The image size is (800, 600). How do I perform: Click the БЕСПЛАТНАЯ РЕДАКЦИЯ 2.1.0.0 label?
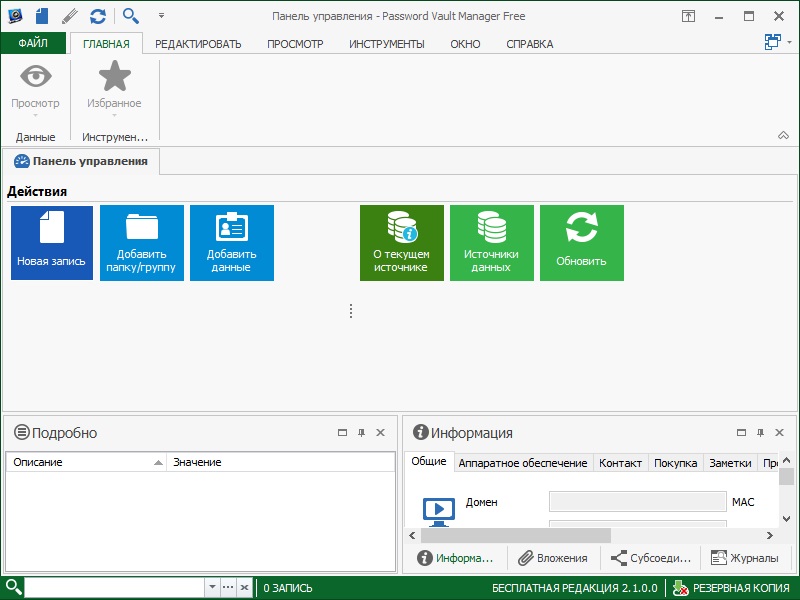(x=574, y=588)
